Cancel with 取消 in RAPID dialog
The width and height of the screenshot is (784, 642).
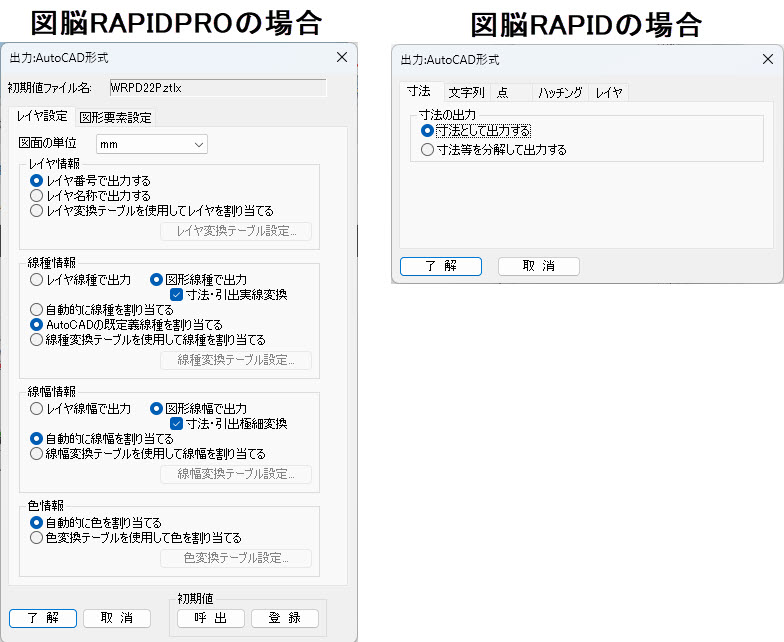(538, 266)
